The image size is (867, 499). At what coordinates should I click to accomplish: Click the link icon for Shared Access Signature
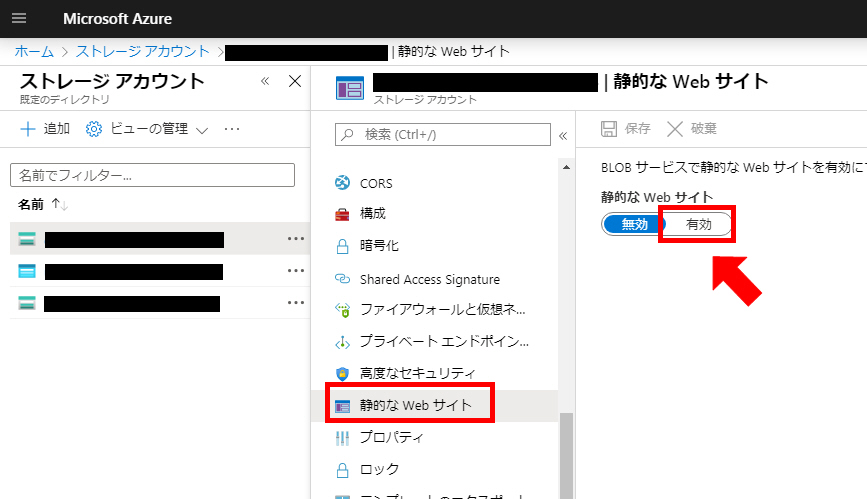click(x=342, y=279)
